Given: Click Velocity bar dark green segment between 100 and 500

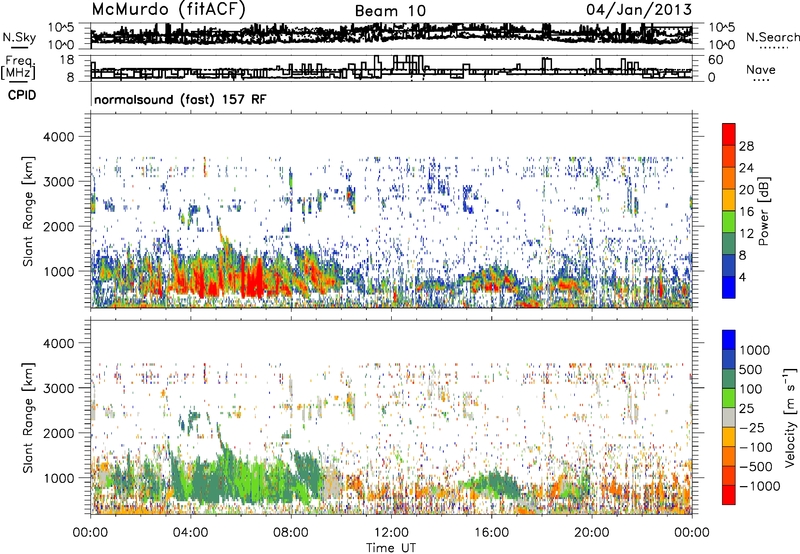Looking at the screenshot, I should point(729,379).
